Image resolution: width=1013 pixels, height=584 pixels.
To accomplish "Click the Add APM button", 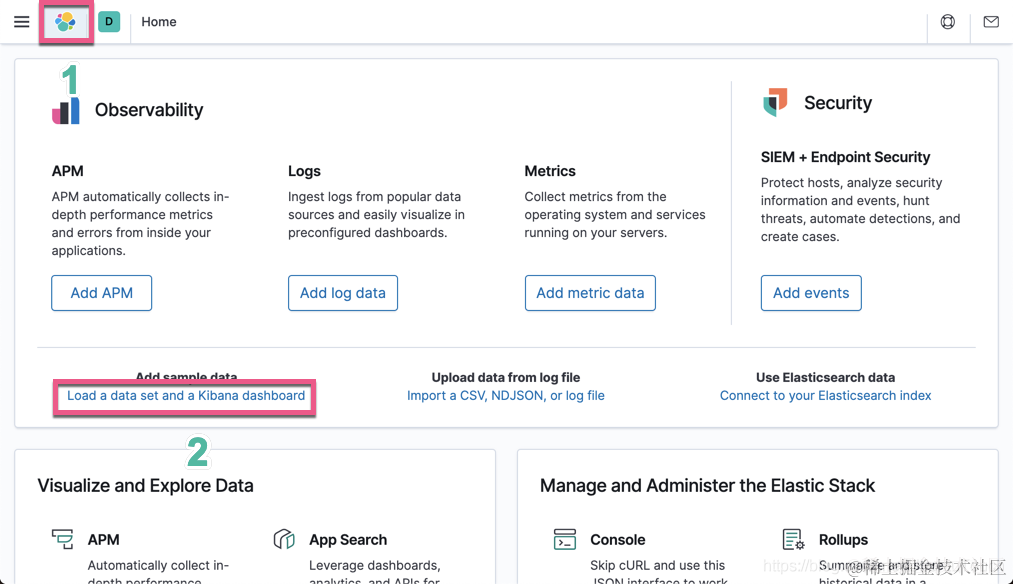I will [102, 293].
